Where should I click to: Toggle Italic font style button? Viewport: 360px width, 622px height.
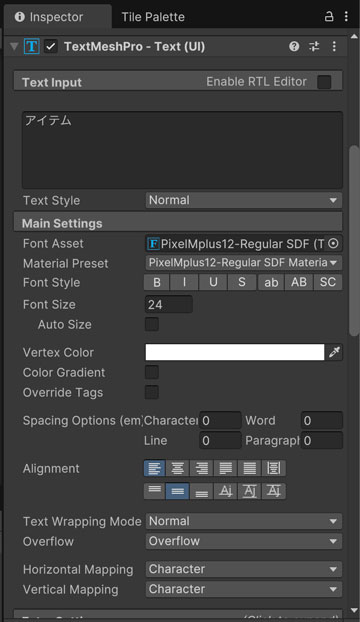point(184,282)
